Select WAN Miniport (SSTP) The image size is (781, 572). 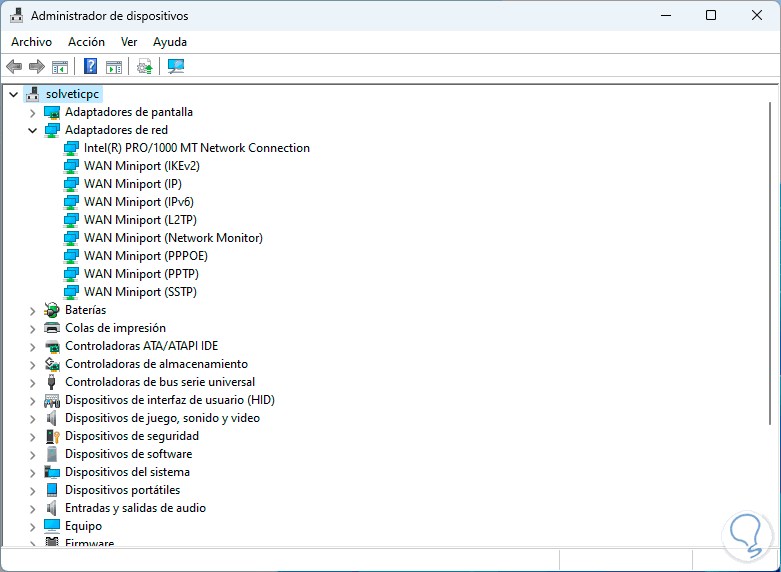point(140,291)
